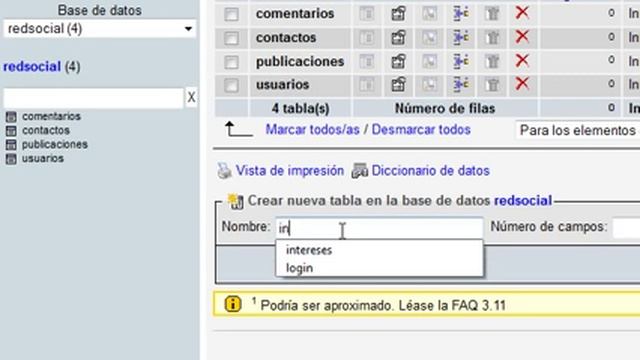Open Search icon for usuarios row
640x360 pixels.
click(429, 85)
